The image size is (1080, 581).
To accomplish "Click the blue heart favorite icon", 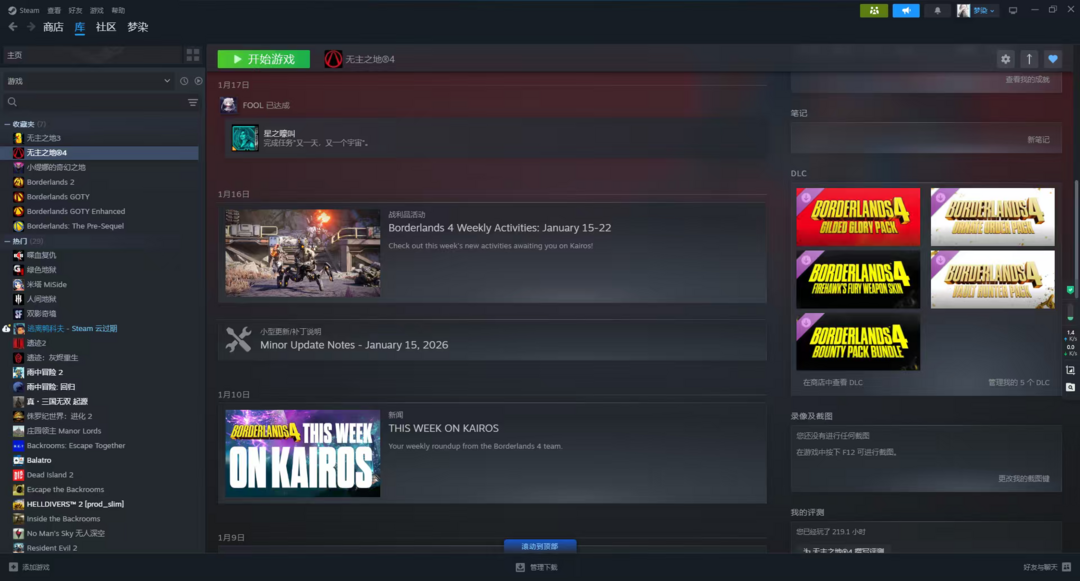I will tap(1052, 59).
